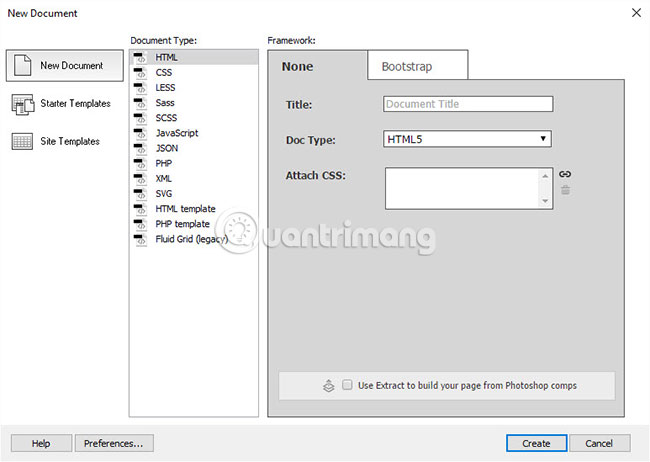Select XML document type

(194, 179)
